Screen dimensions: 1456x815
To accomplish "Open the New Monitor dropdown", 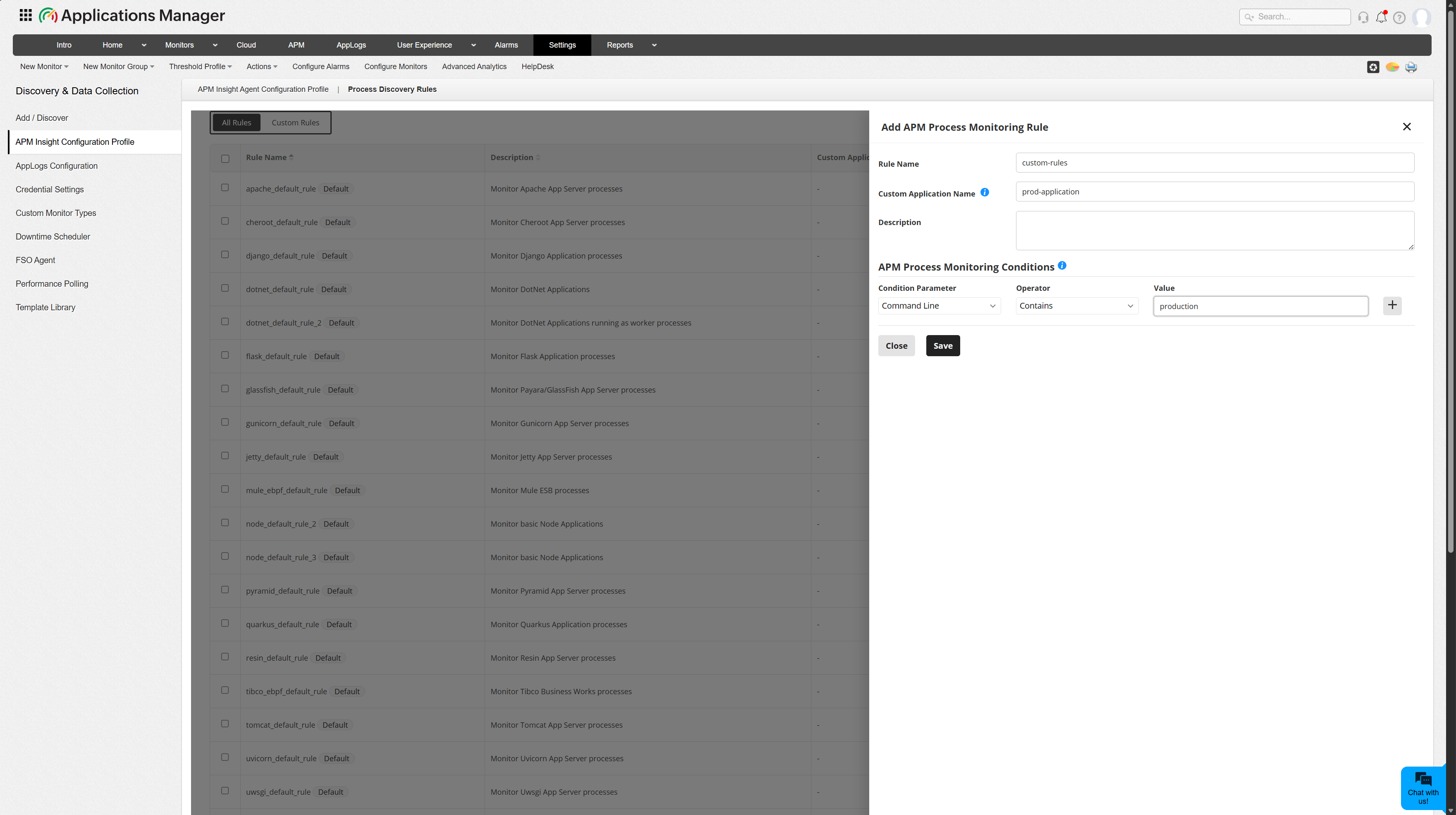I will [44, 67].
